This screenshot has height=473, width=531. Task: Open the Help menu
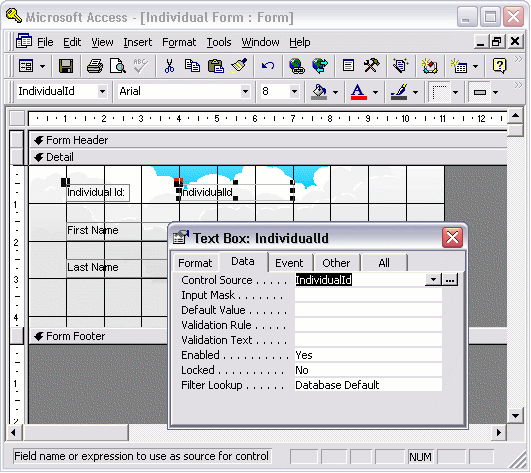[x=300, y=42]
